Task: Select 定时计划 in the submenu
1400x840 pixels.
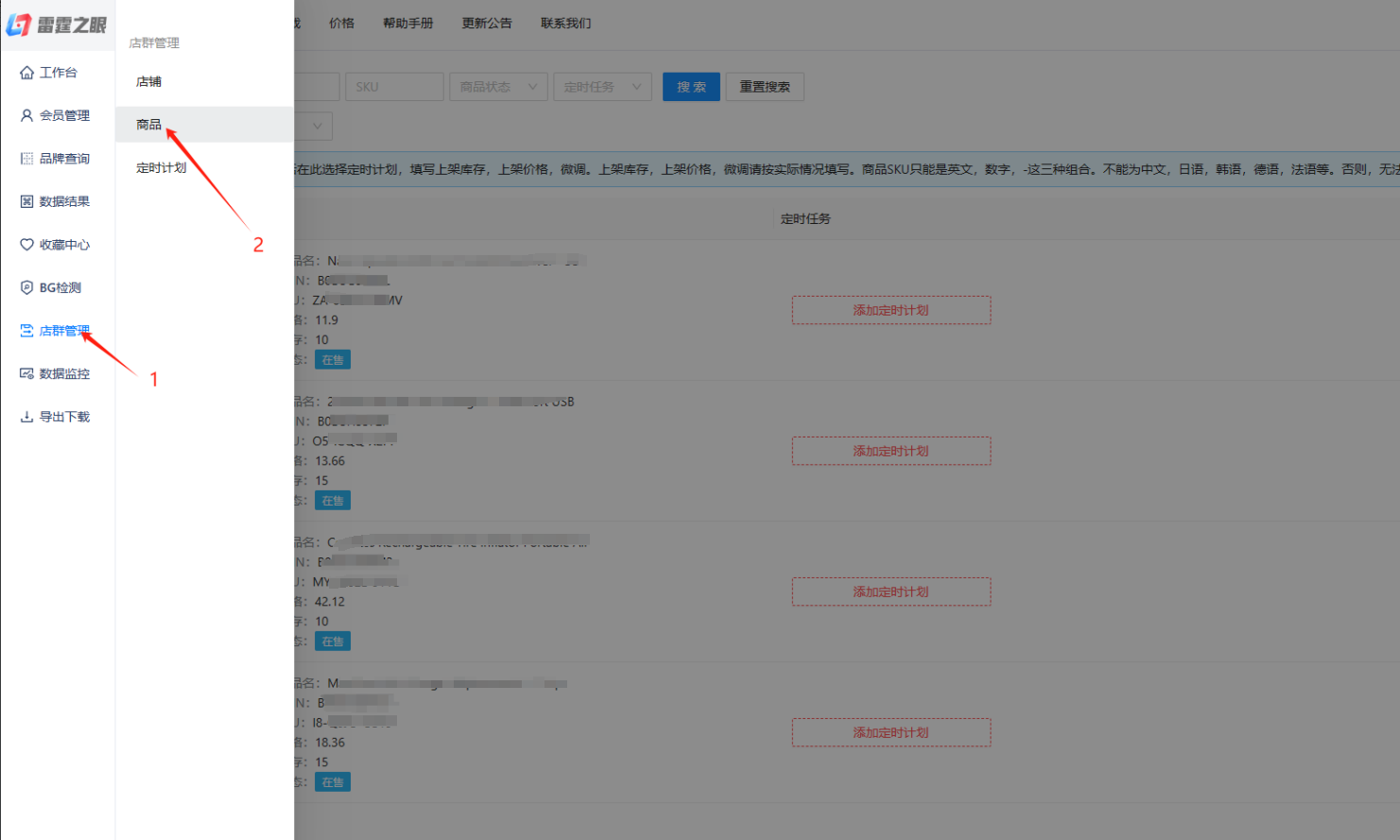Action: click(162, 168)
